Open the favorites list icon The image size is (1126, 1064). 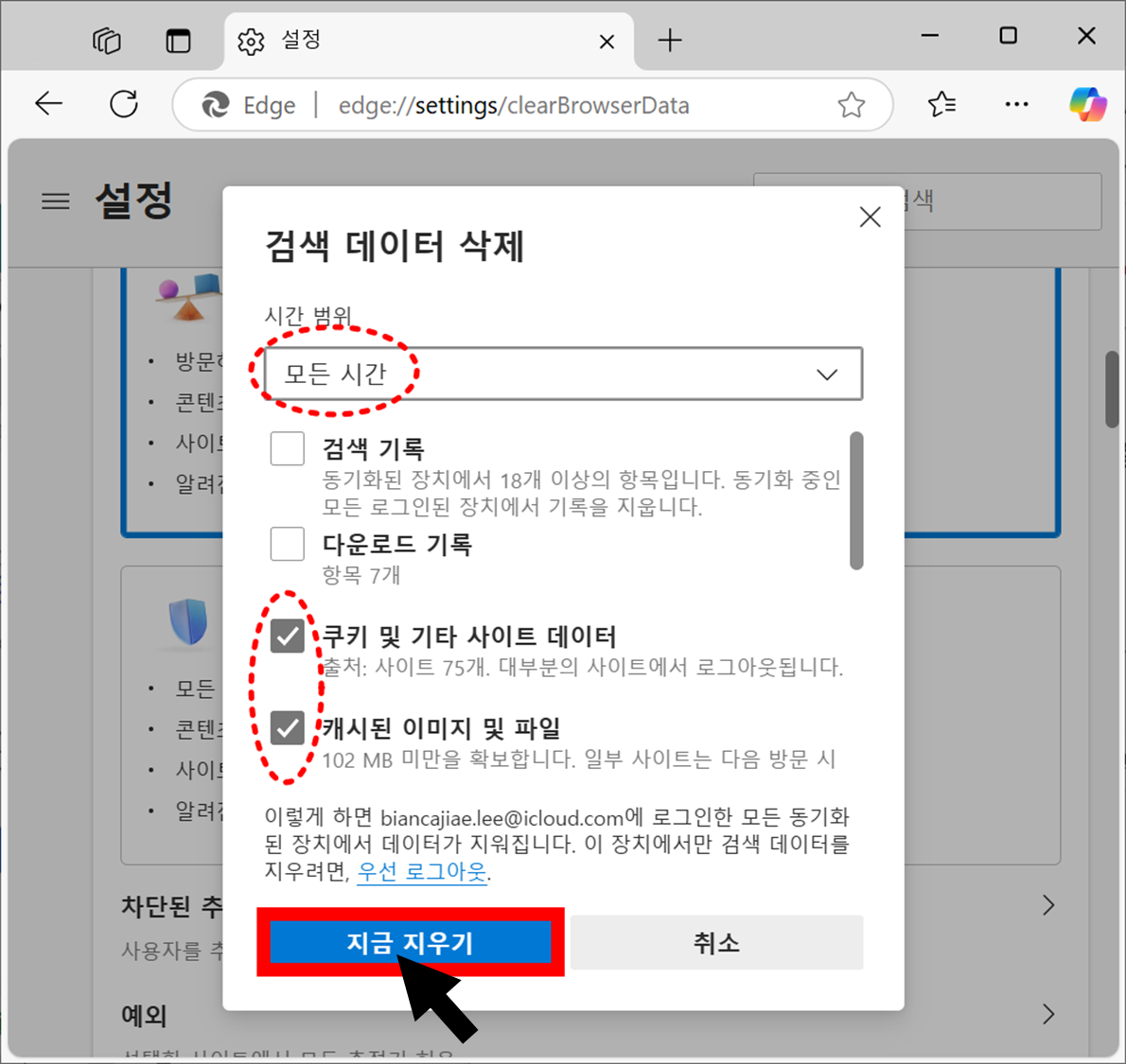click(941, 104)
